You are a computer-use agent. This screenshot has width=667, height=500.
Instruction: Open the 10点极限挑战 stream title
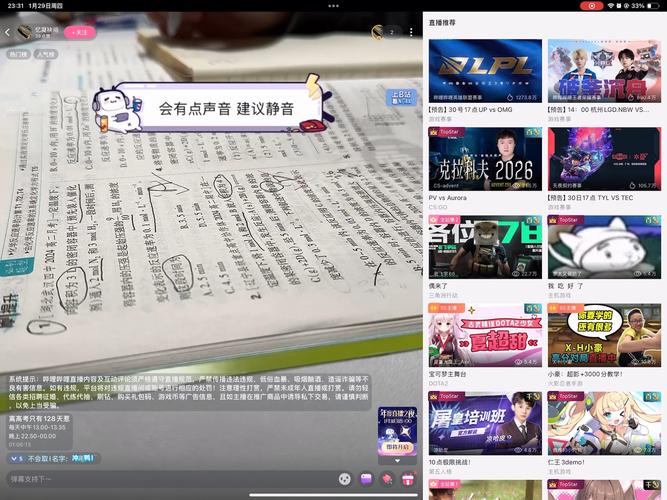(450, 462)
